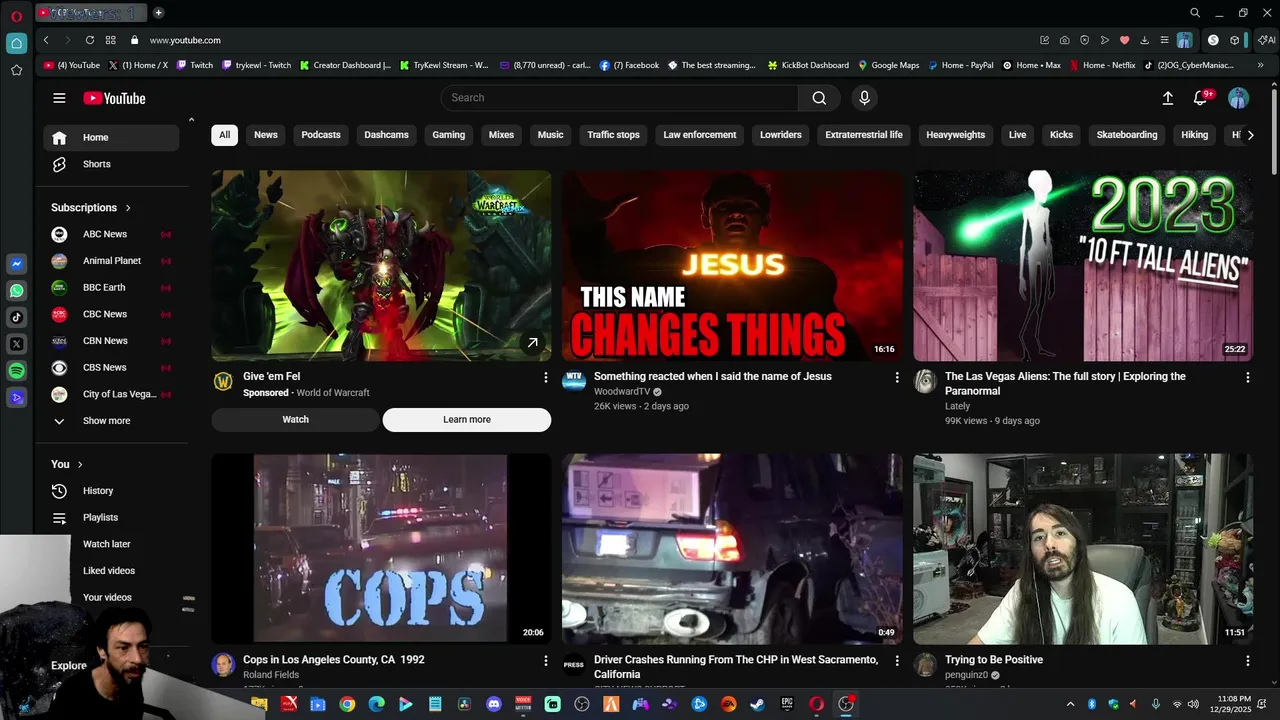Click title Driver Crashes Running From The CHP
1280x720 pixels.
[x=736, y=667]
